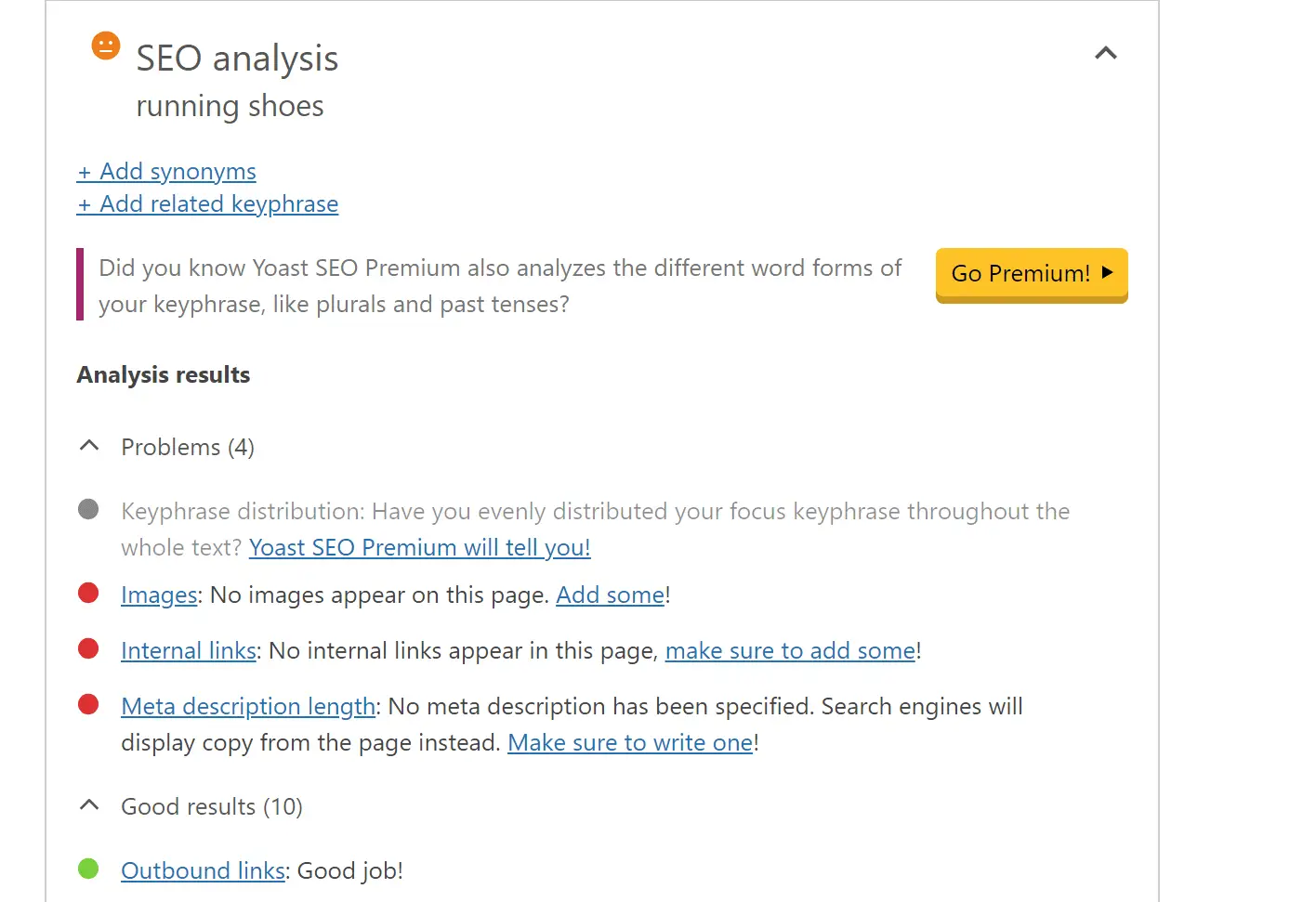The image size is (1316, 902).
Task: Open the Internal links assessment link
Action: pos(189,651)
